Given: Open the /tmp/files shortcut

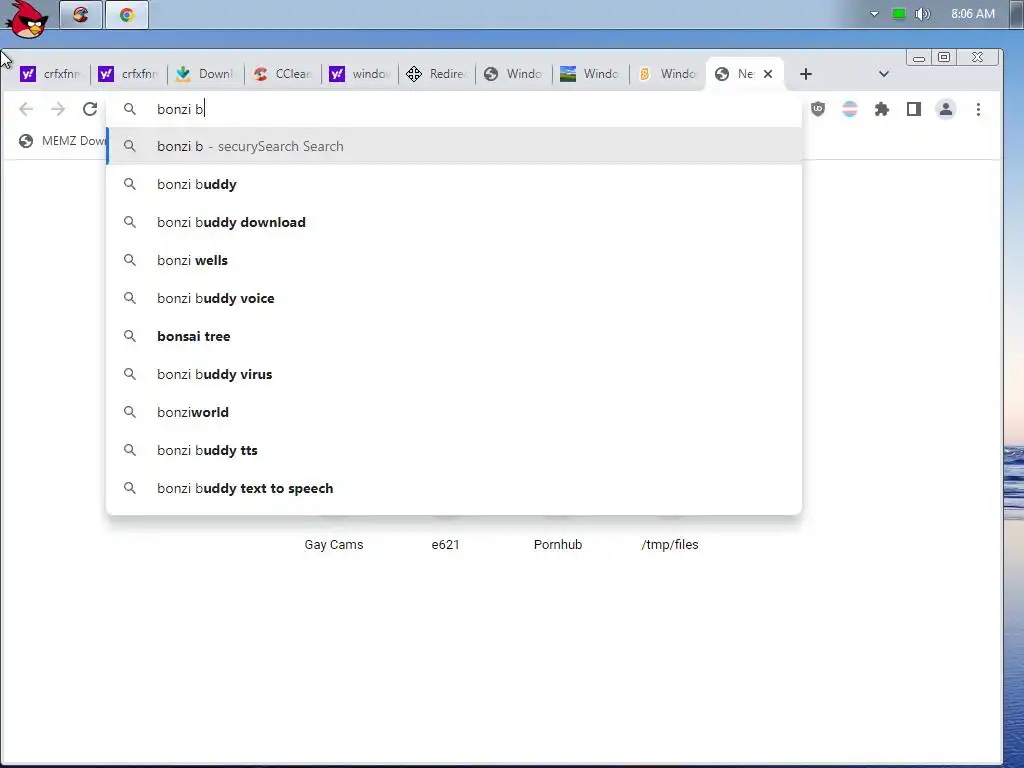Looking at the screenshot, I should click(670, 544).
